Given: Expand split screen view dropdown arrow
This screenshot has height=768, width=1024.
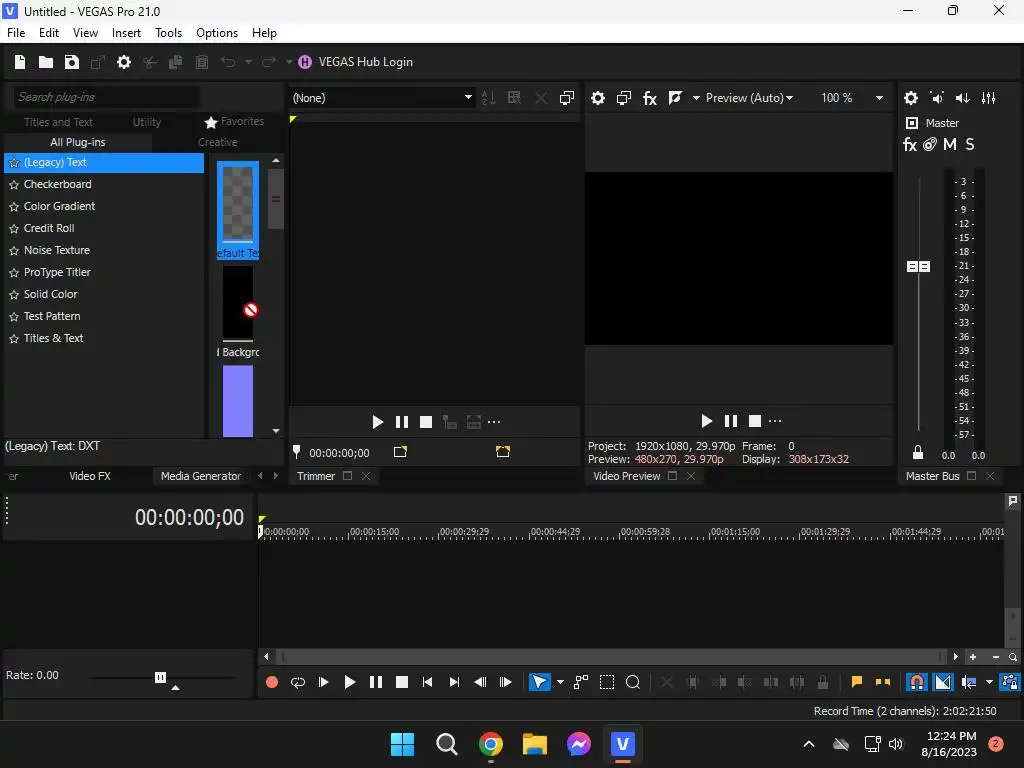Looking at the screenshot, I should click(x=696, y=98).
